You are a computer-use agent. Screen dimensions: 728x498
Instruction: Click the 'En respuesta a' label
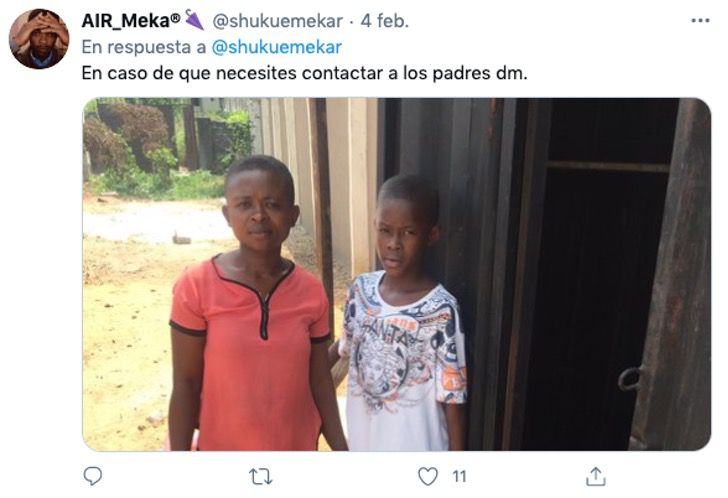(x=144, y=47)
